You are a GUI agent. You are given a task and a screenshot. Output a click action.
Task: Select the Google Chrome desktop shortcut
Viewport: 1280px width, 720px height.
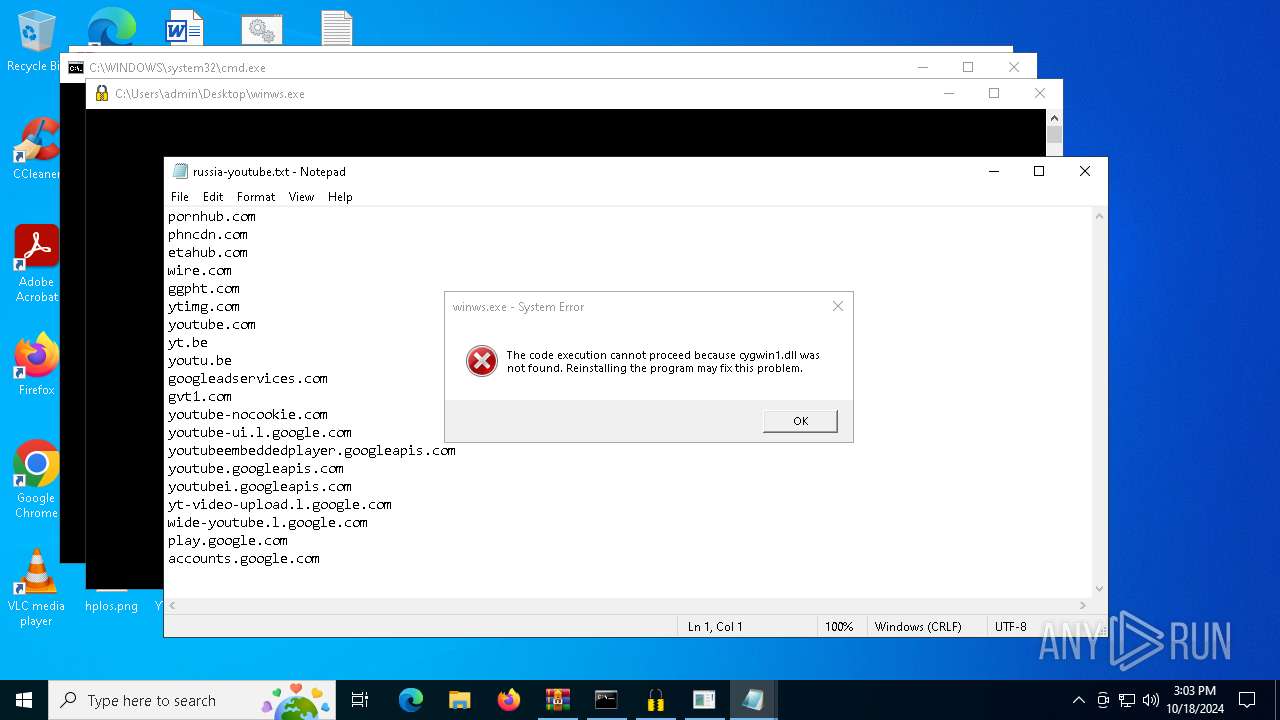click(x=36, y=479)
